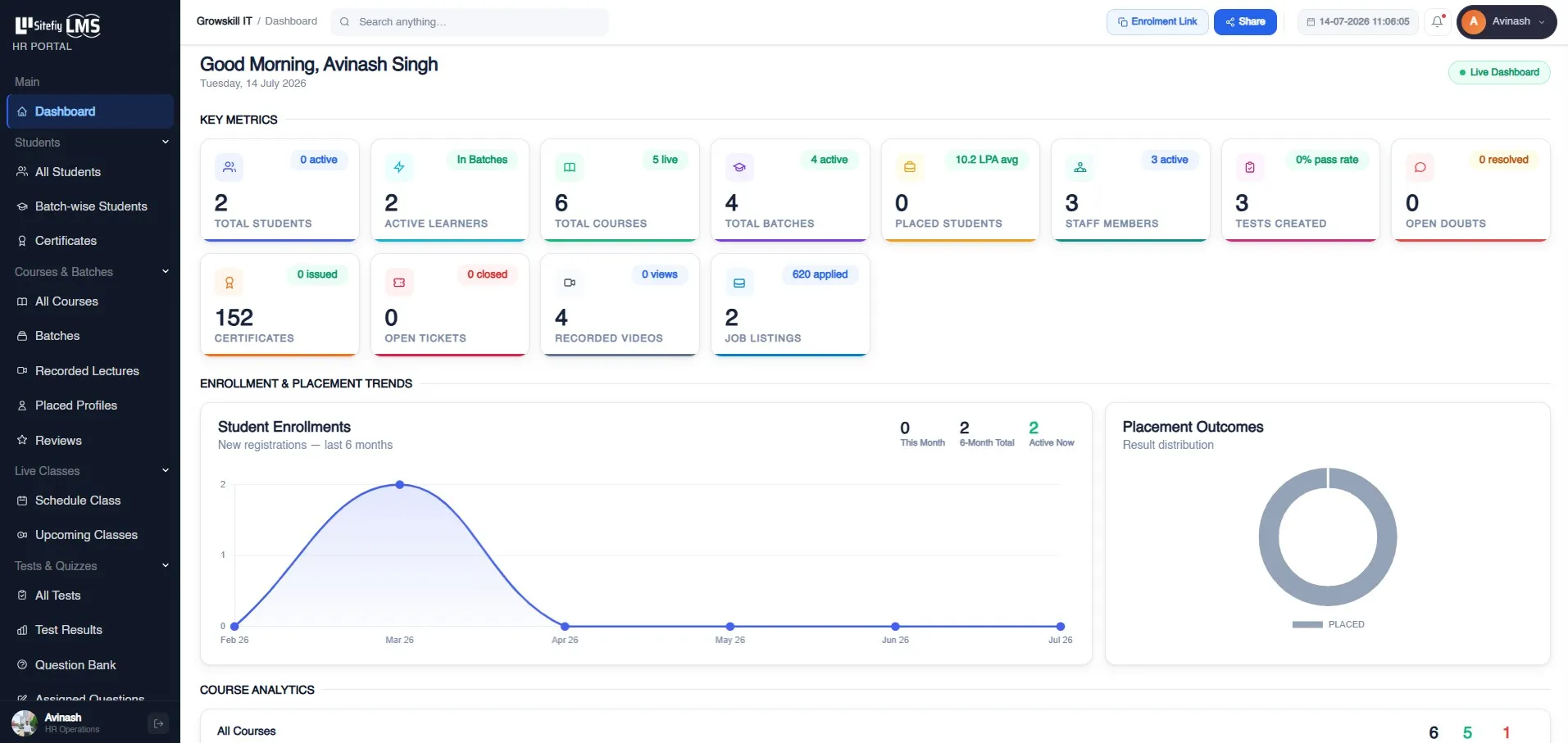Image resolution: width=1568 pixels, height=743 pixels.
Task: Open Upcoming Classes page
Action: (90, 535)
